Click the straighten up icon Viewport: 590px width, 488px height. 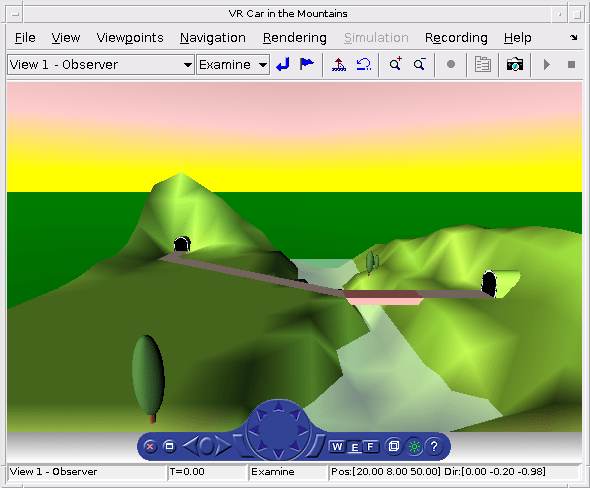(339, 65)
